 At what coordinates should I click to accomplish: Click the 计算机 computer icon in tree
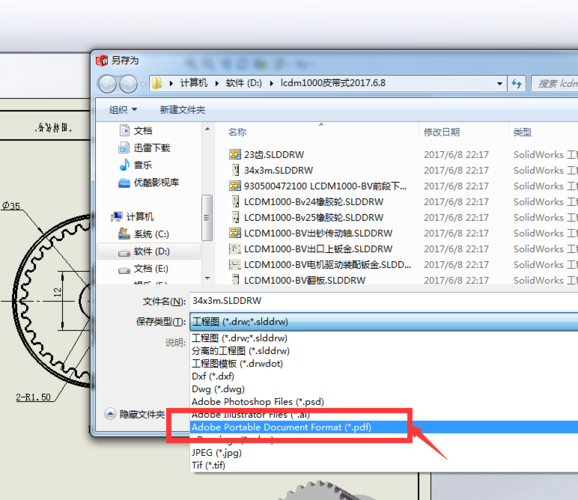click(117, 216)
